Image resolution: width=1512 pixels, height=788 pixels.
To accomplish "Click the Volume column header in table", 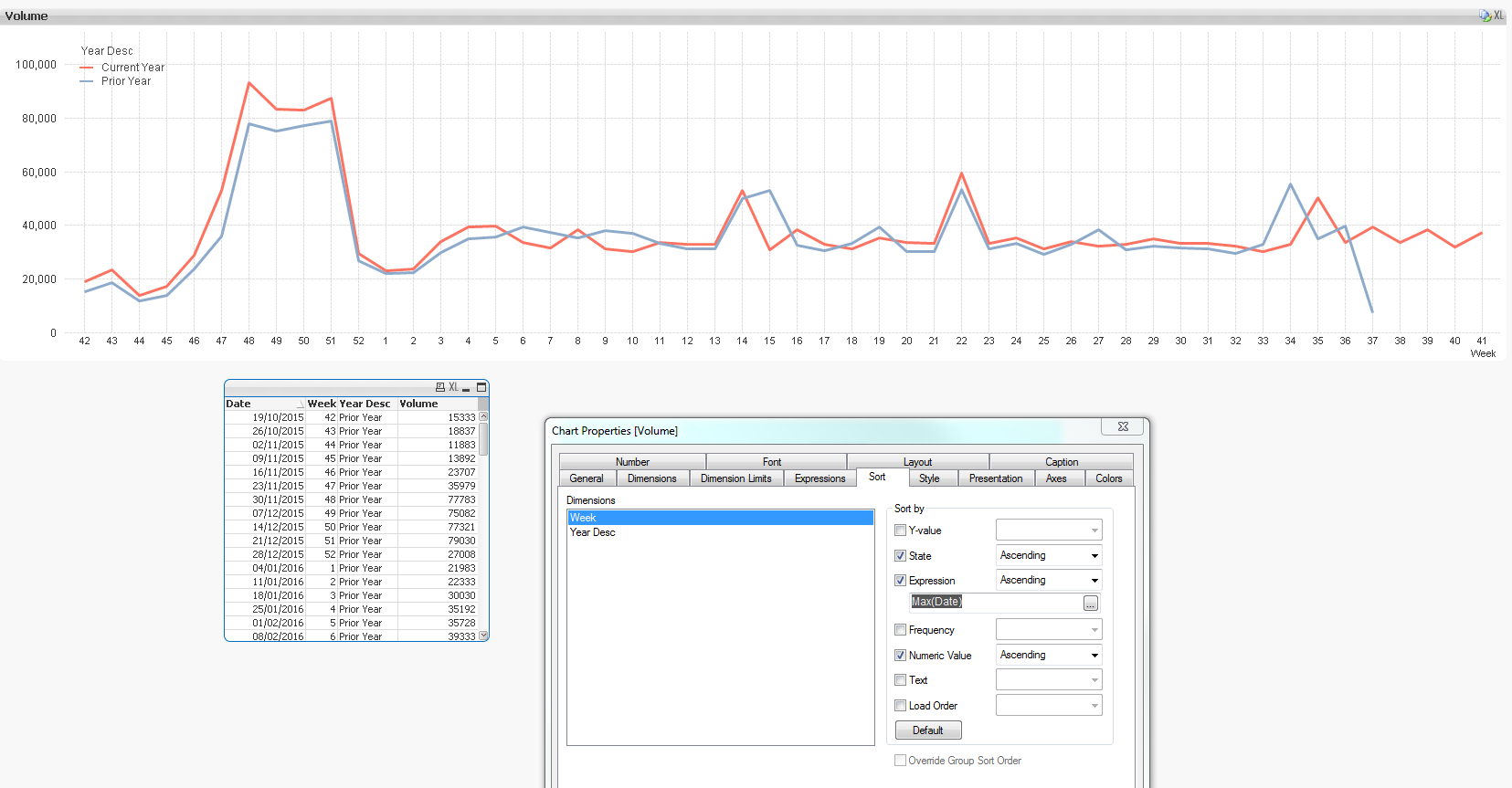I will pyautogui.click(x=437, y=404).
